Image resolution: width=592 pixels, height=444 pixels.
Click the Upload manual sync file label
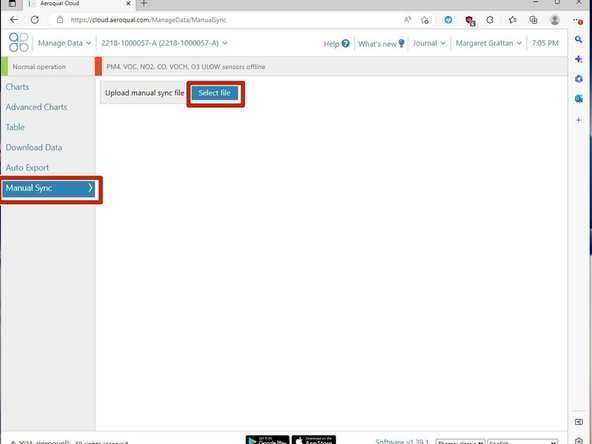[x=145, y=93]
